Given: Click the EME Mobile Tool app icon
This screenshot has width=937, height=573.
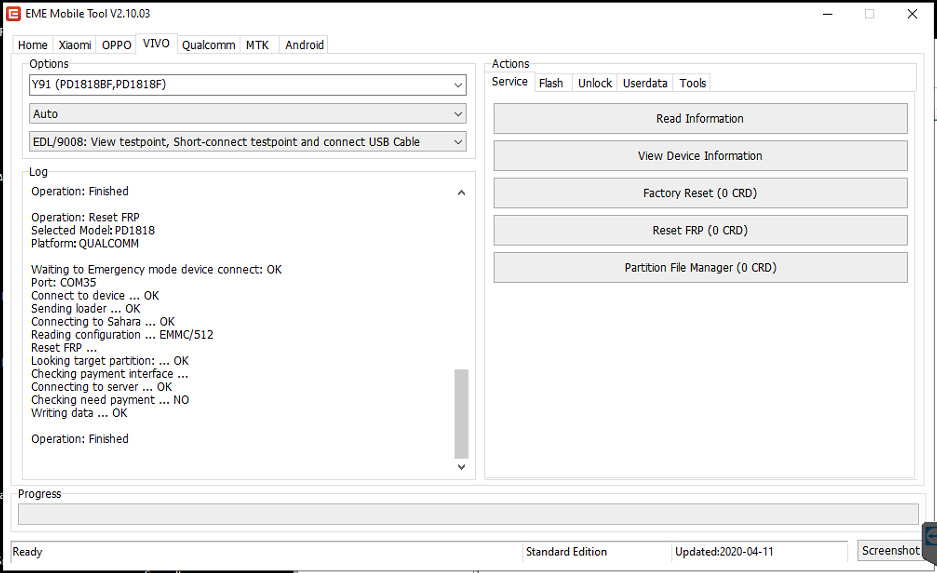Looking at the screenshot, I should click(x=13, y=14).
